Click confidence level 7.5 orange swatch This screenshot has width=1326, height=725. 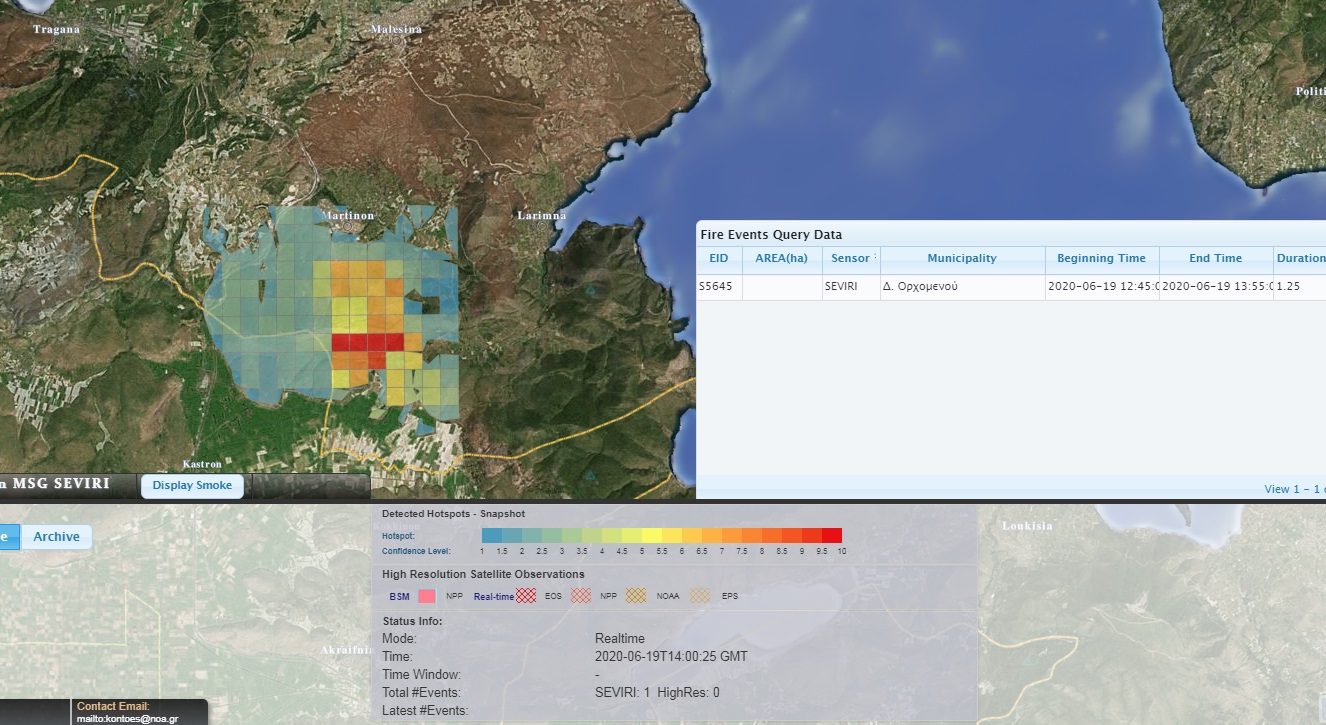752,535
